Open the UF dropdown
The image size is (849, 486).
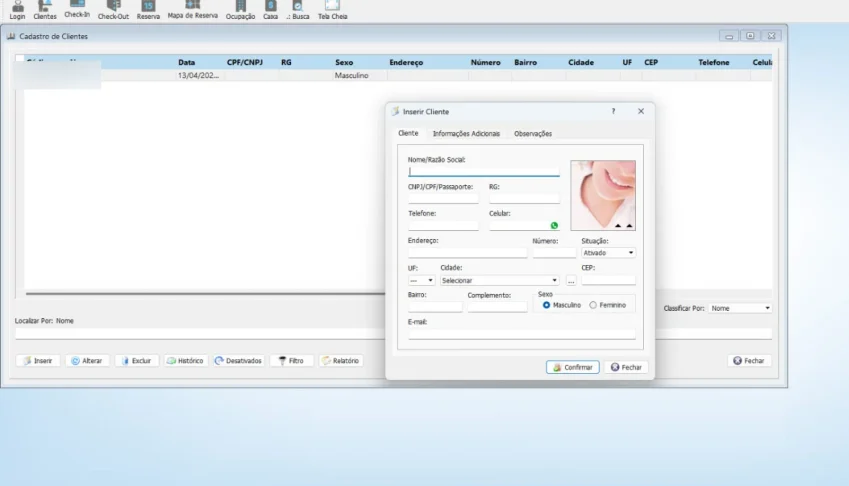tap(421, 280)
